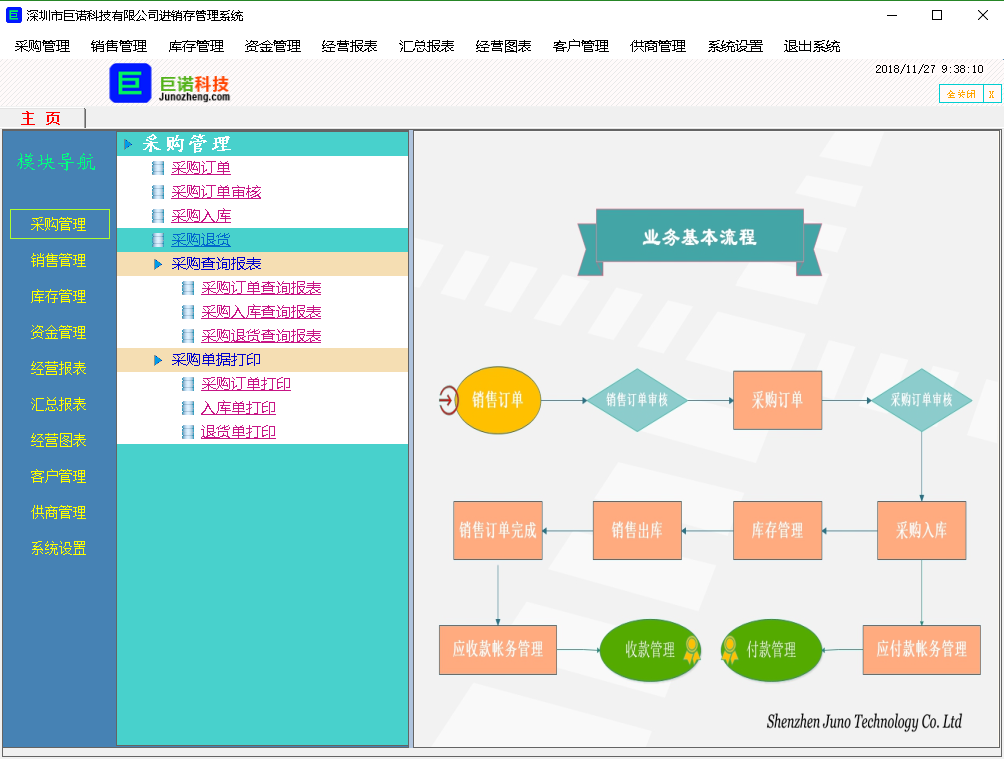
Task: Click the 销售订单审核 diamond in flowchart
Action: pyautogui.click(x=637, y=400)
